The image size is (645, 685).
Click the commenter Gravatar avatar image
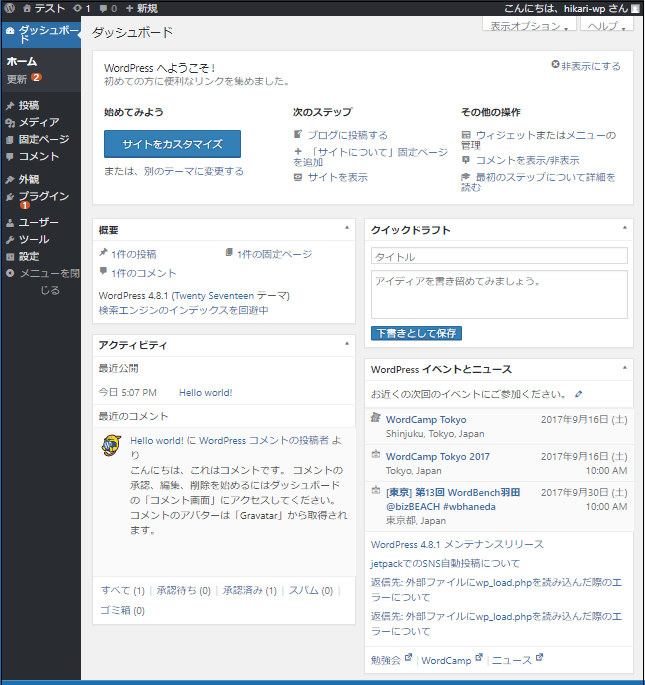click(111, 445)
